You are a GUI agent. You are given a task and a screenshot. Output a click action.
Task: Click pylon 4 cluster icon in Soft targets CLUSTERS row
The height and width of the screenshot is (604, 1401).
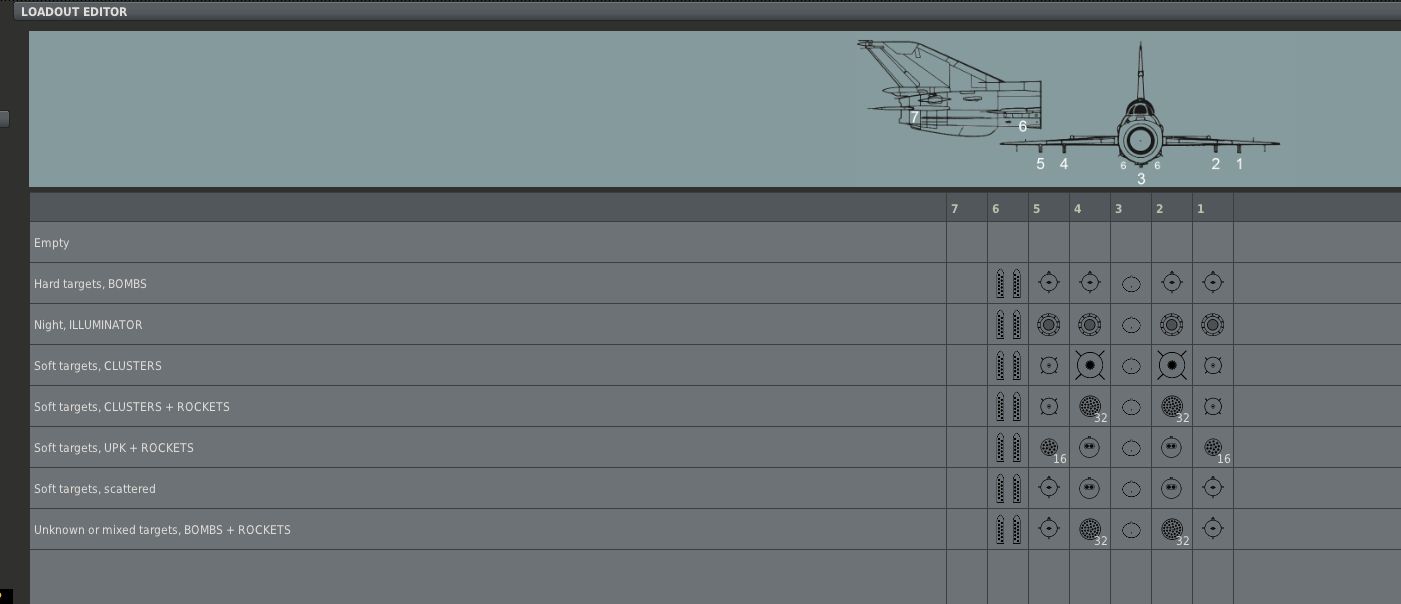[x=1089, y=365]
